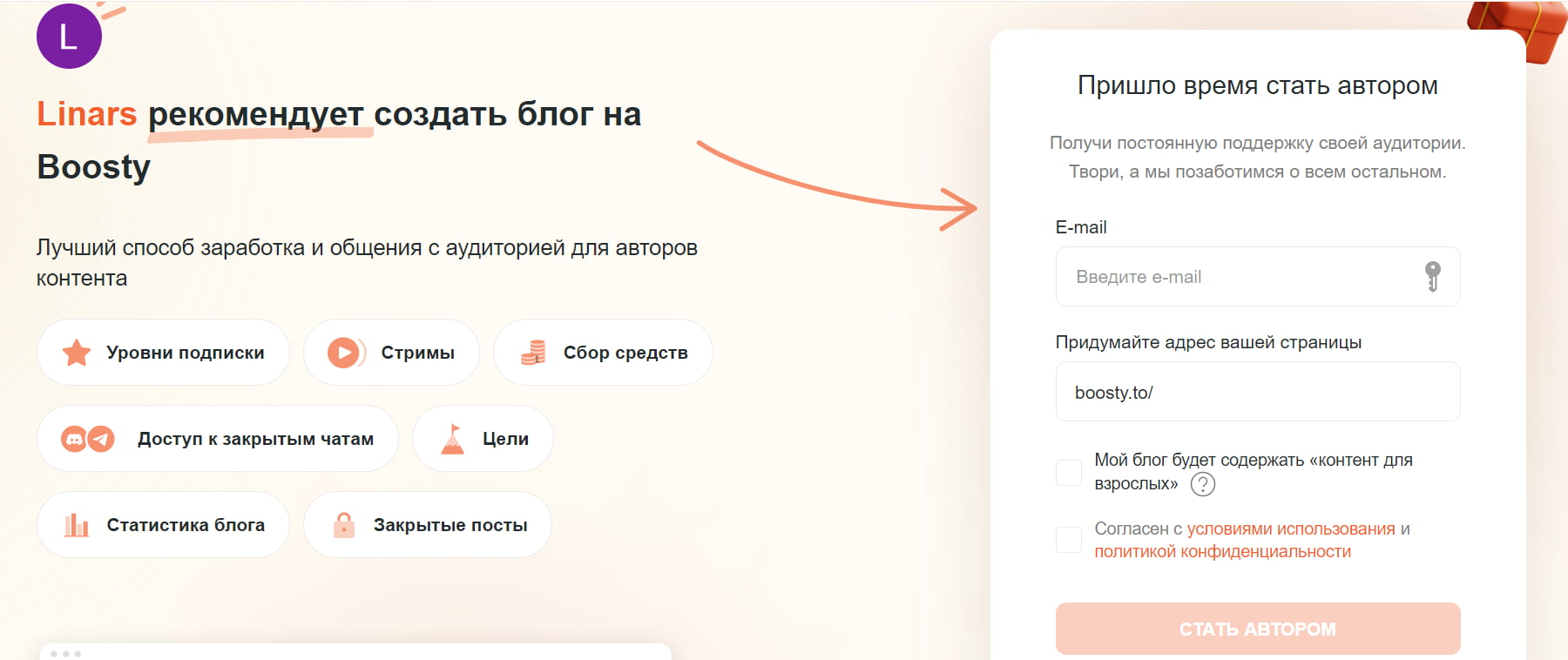Select the Уровни подписки pill
The height and width of the screenshot is (660, 1568).
point(163,353)
